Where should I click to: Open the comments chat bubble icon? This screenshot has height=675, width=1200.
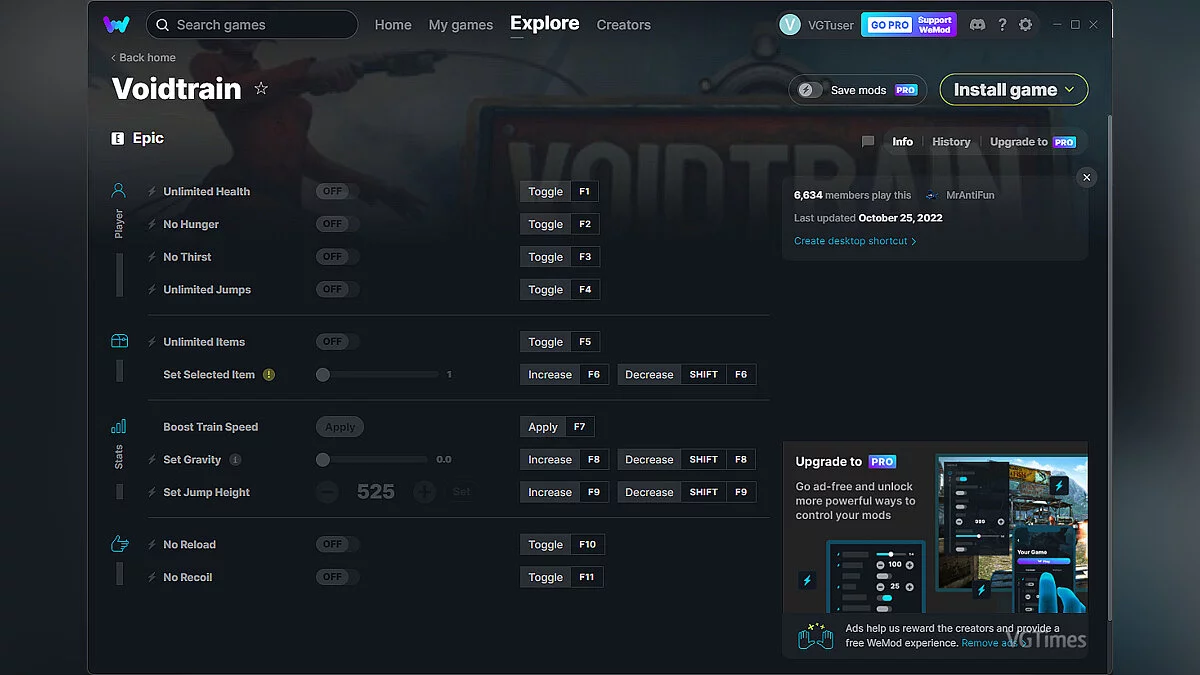868,142
